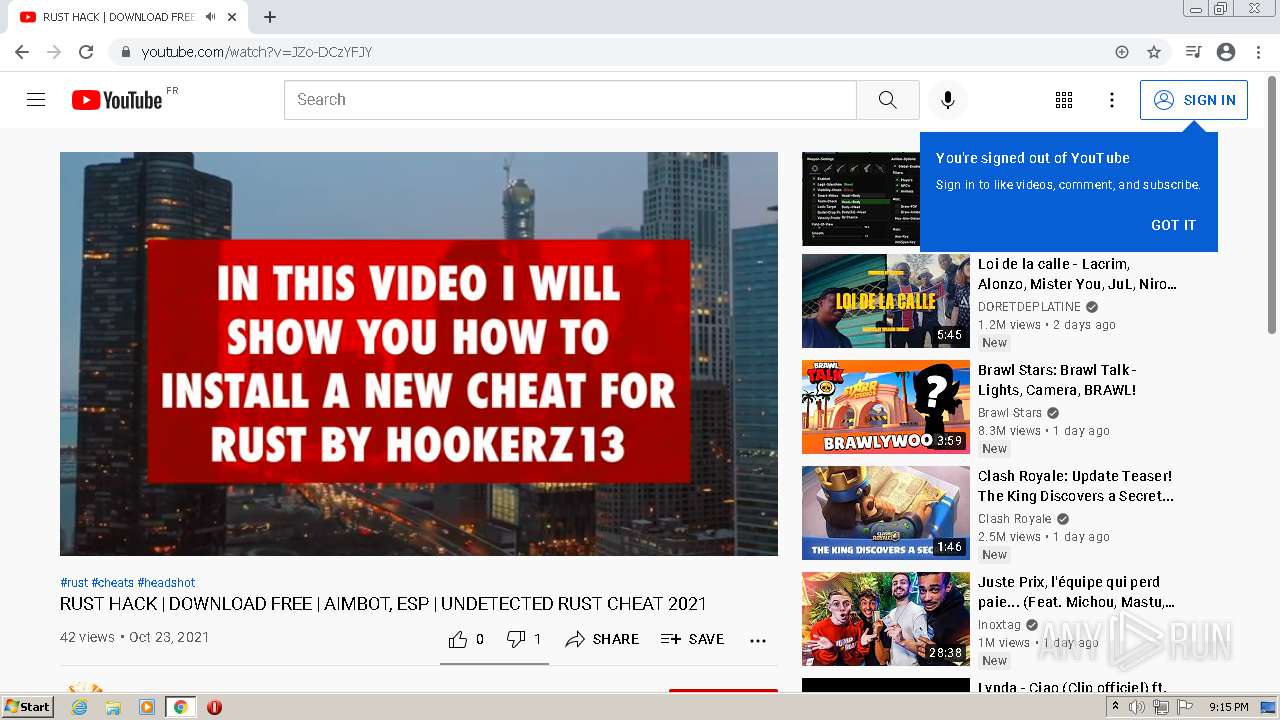Open 'Brawl Stars: Brawl Talk' title
1280x720 pixels.
click(x=1057, y=380)
